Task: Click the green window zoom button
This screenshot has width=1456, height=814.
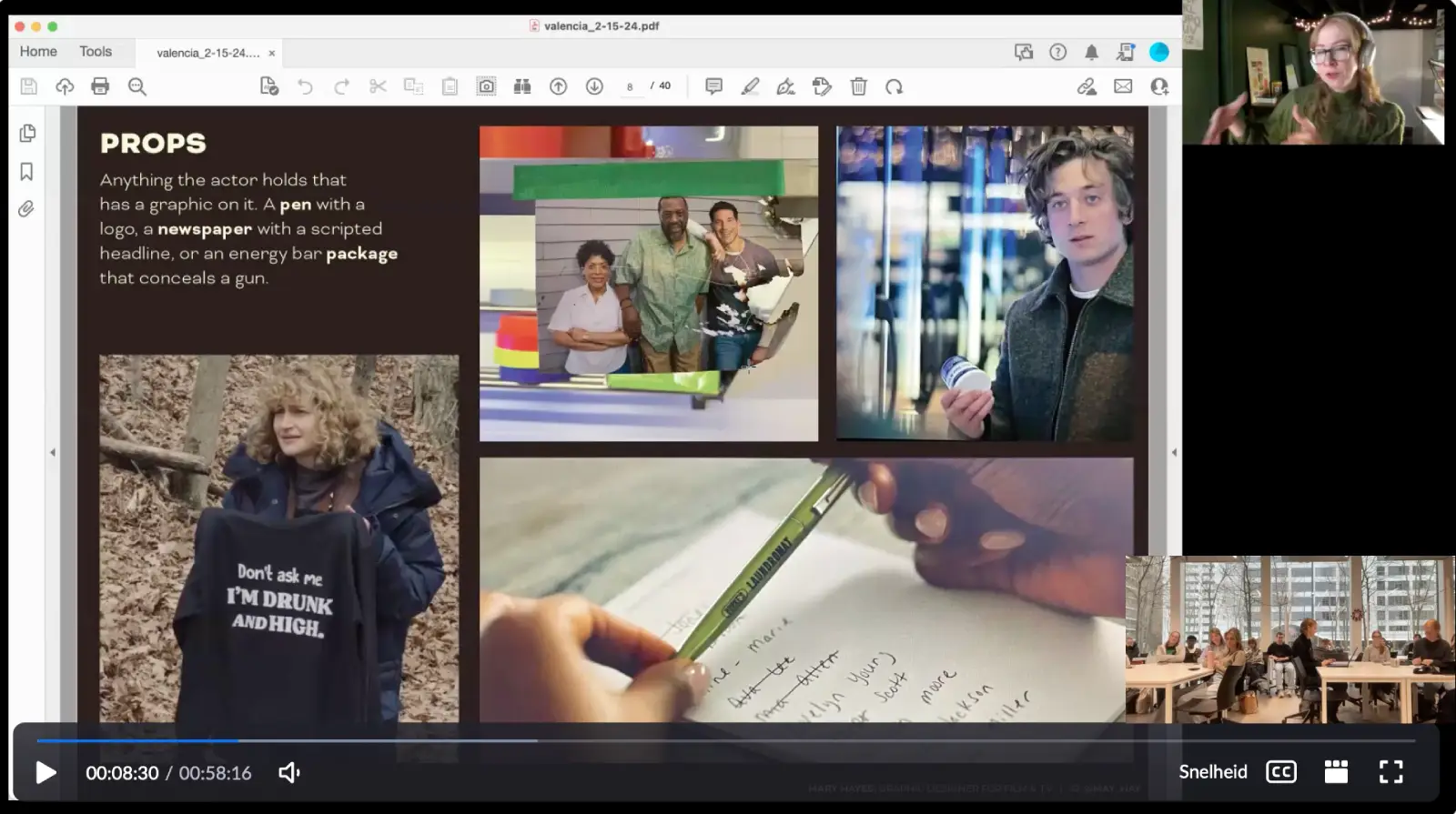Action: 52,26
